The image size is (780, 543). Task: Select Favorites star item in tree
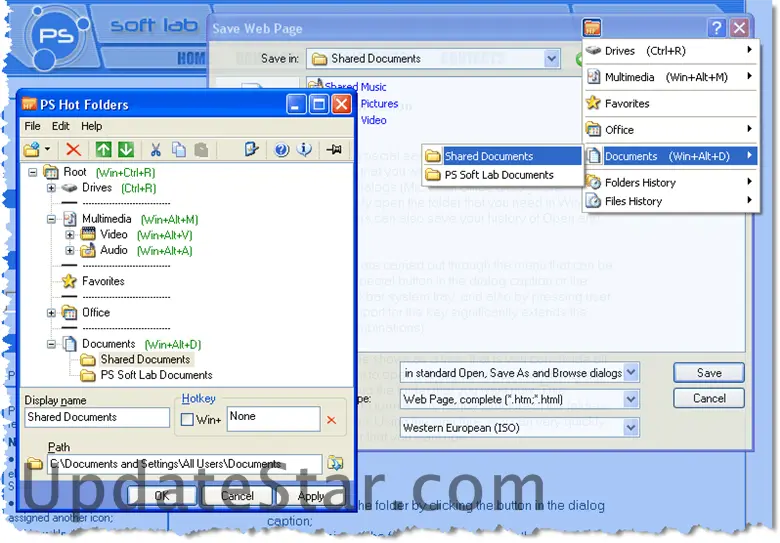[93, 281]
